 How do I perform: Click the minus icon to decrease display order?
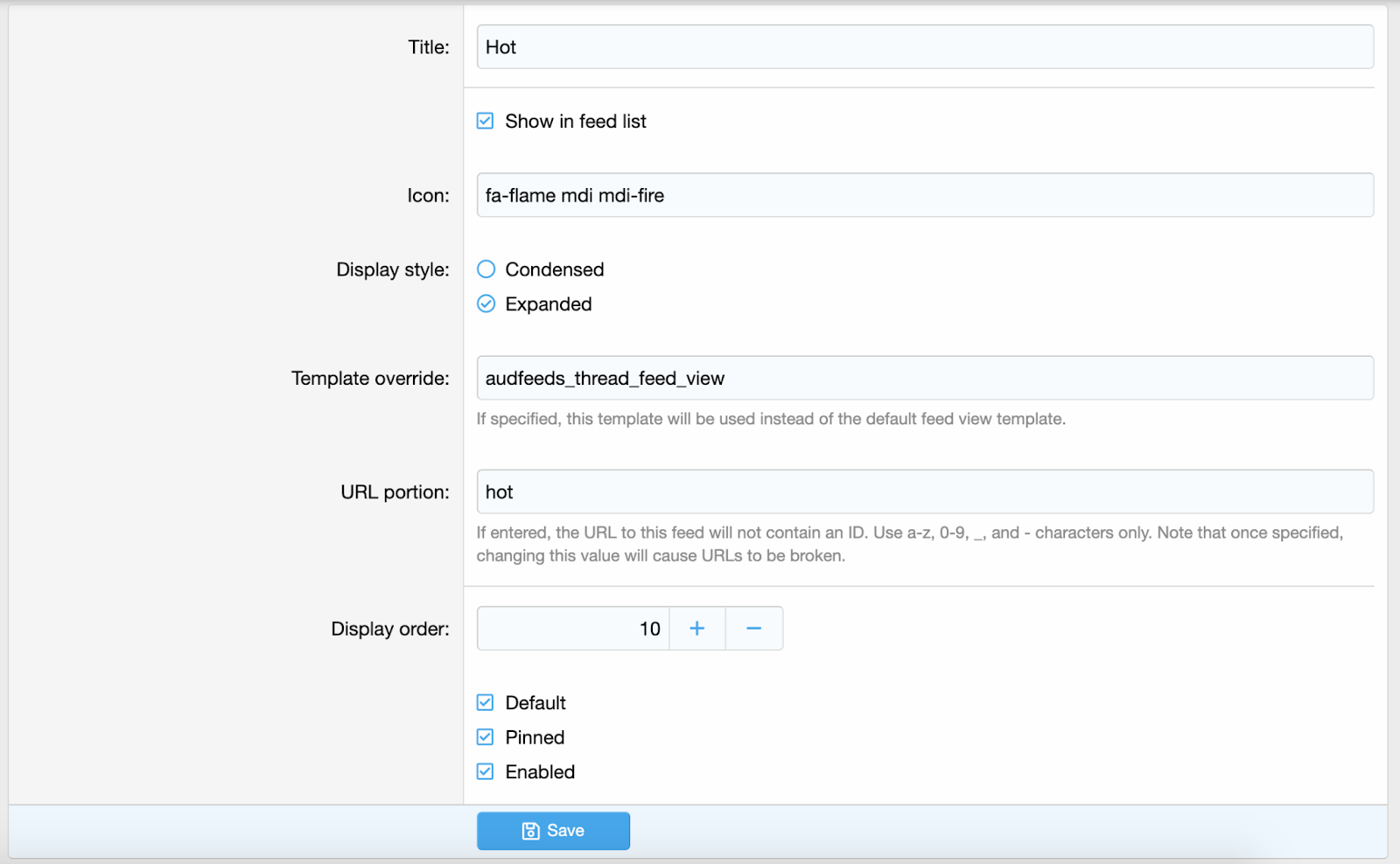[x=753, y=629]
